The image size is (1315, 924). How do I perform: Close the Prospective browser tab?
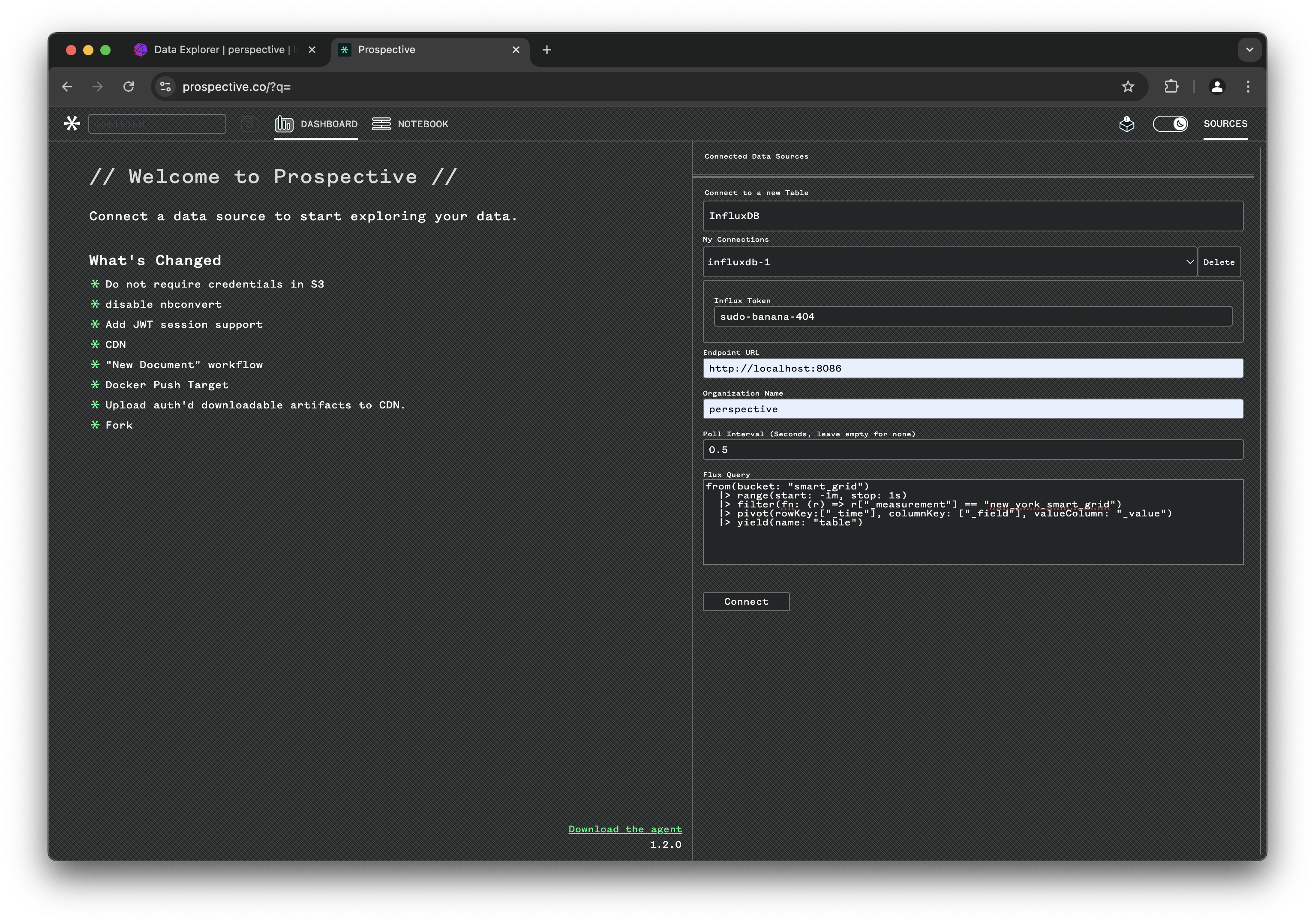click(x=516, y=50)
